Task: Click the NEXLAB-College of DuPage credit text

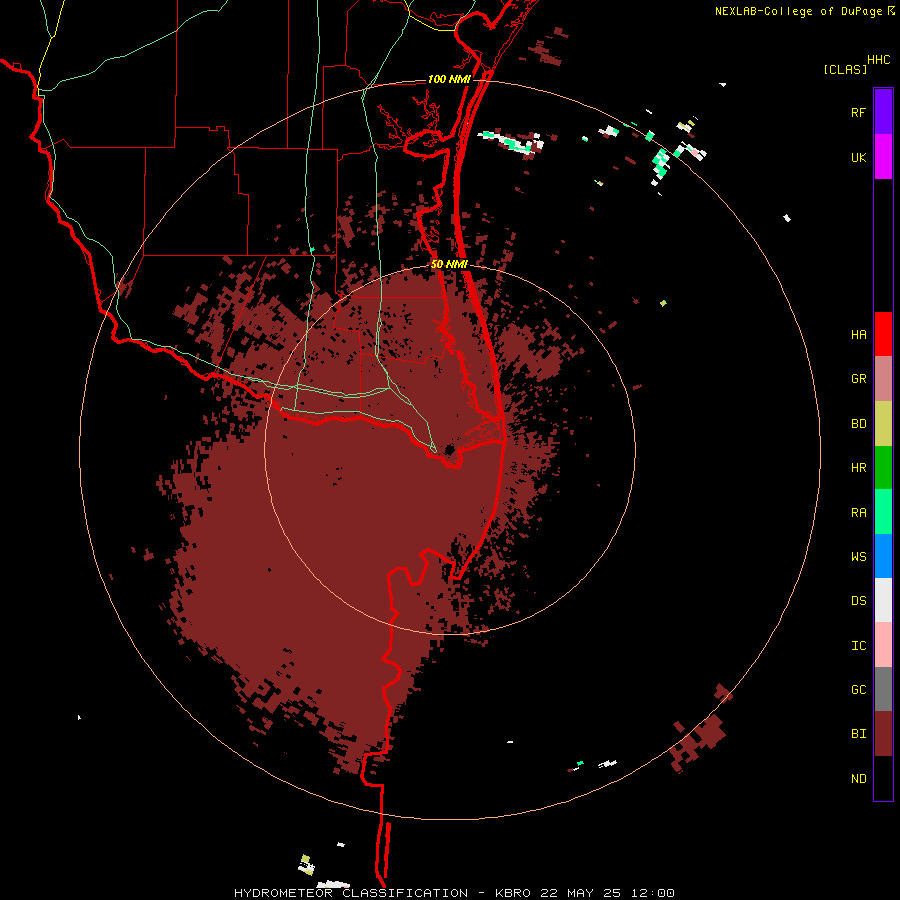Action: [x=798, y=11]
